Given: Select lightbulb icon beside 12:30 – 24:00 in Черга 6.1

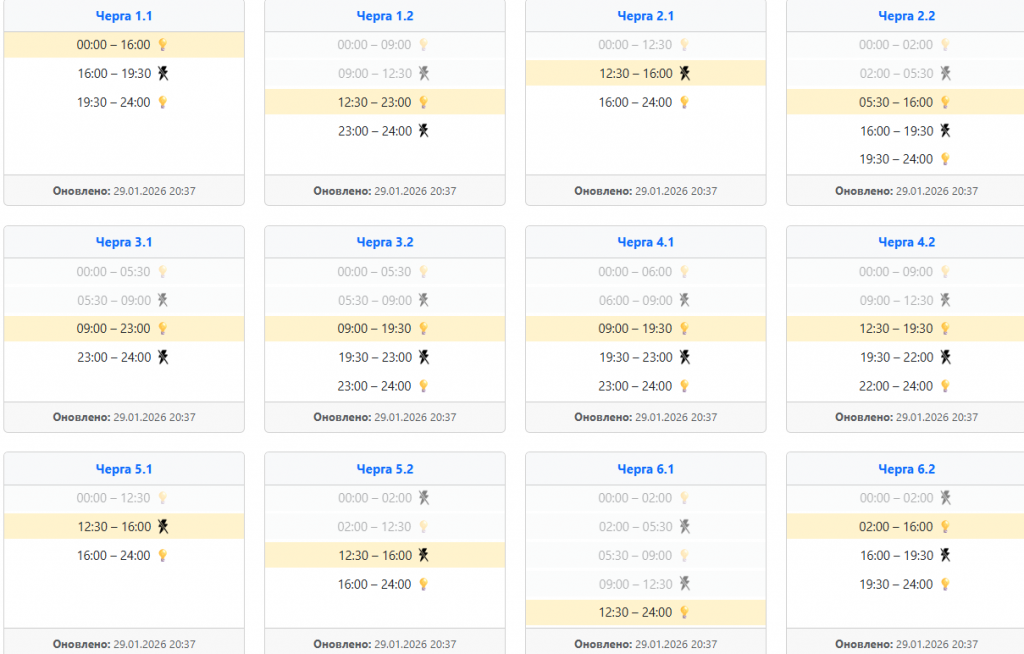Looking at the screenshot, I should click(684, 612).
